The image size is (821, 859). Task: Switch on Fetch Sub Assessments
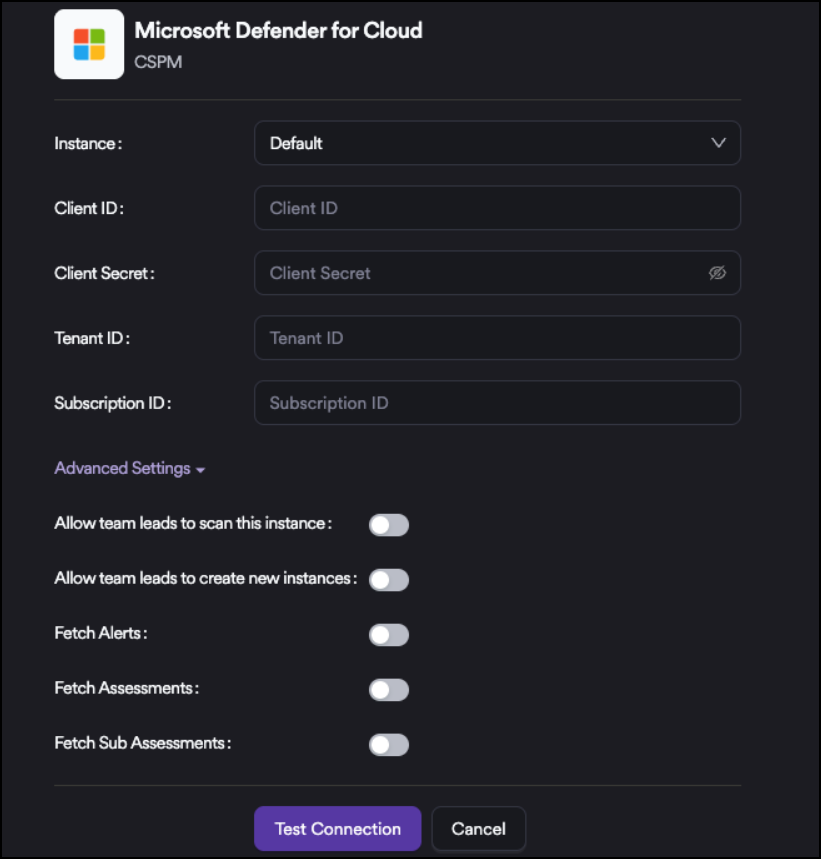point(389,745)
